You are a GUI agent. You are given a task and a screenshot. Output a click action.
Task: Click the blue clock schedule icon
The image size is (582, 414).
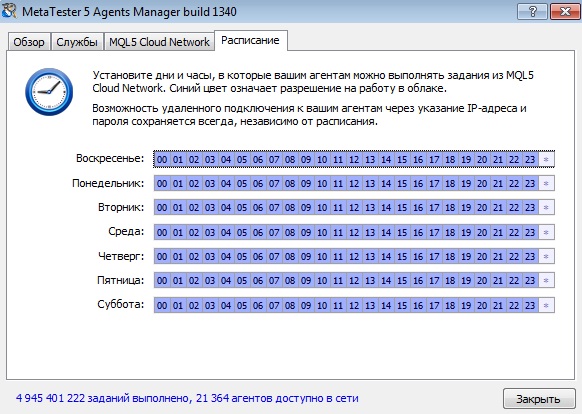coord(49,92)
